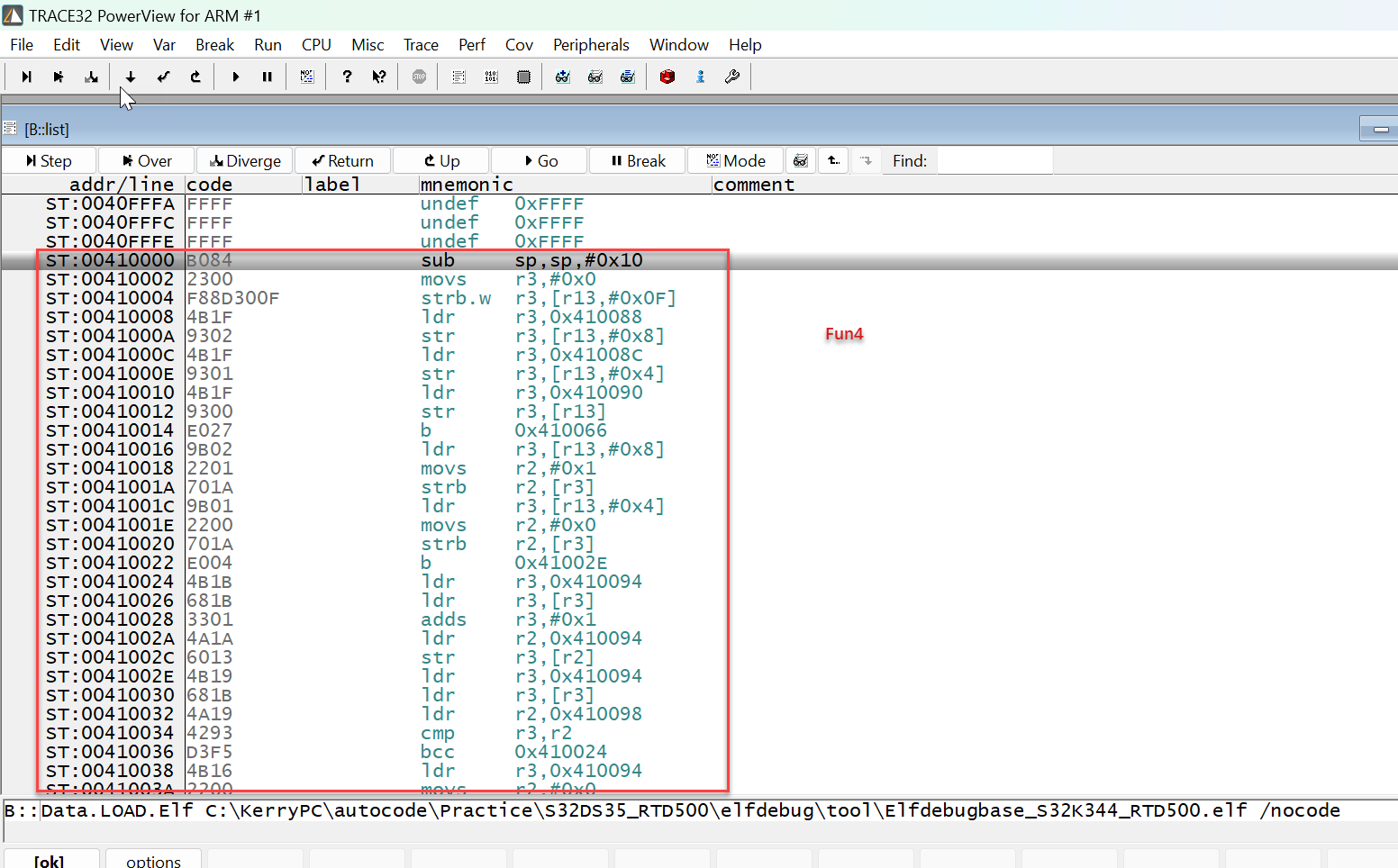Click the red cube system icon
The width and height of the screenshot is (1398, 868).
coord(667,77)
